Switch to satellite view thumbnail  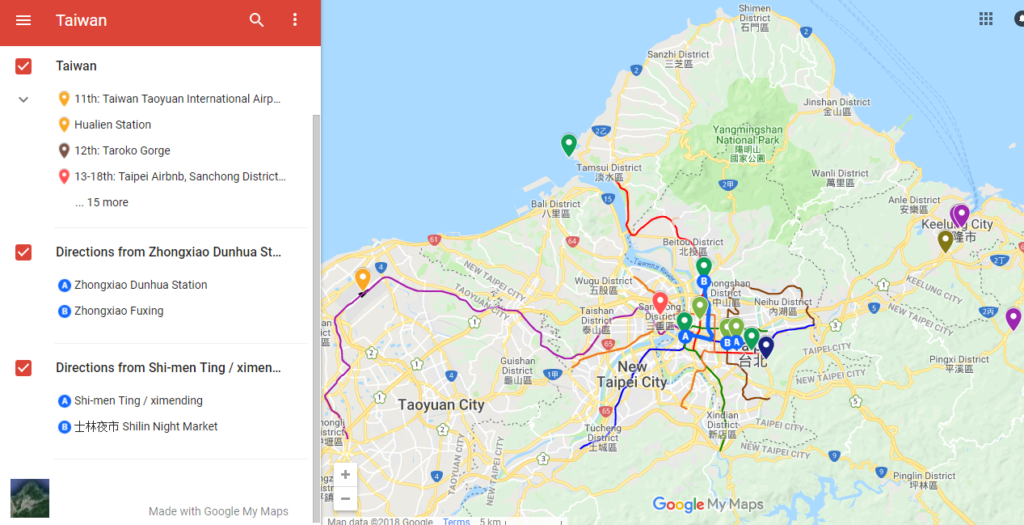pos(29,498)
